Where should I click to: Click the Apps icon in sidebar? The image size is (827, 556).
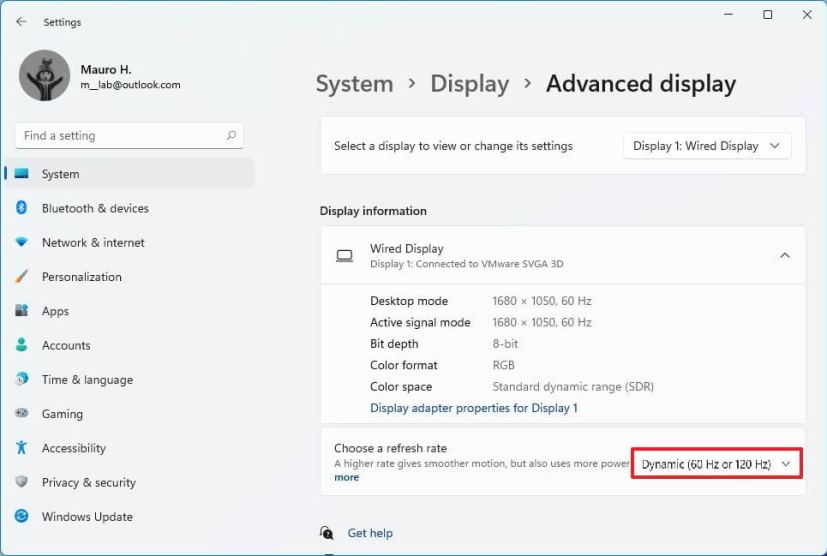click(x=21, y=311)
